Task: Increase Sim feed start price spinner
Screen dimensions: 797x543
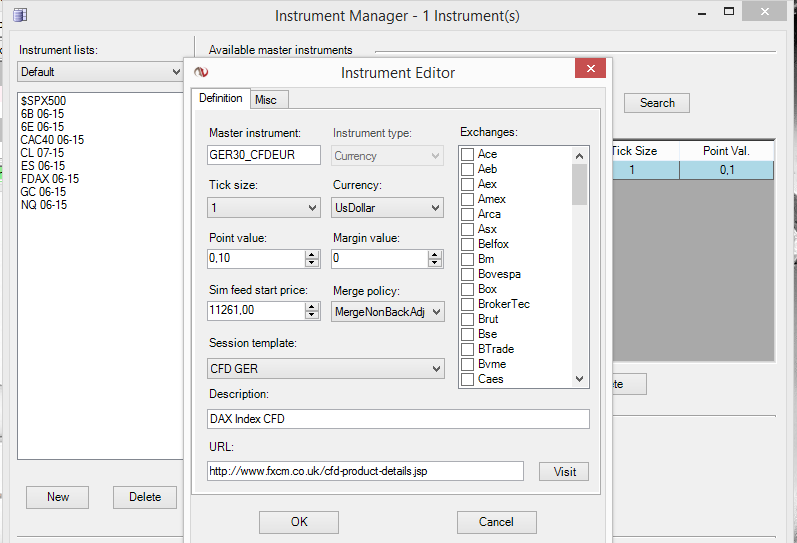Action: (312, 306)
